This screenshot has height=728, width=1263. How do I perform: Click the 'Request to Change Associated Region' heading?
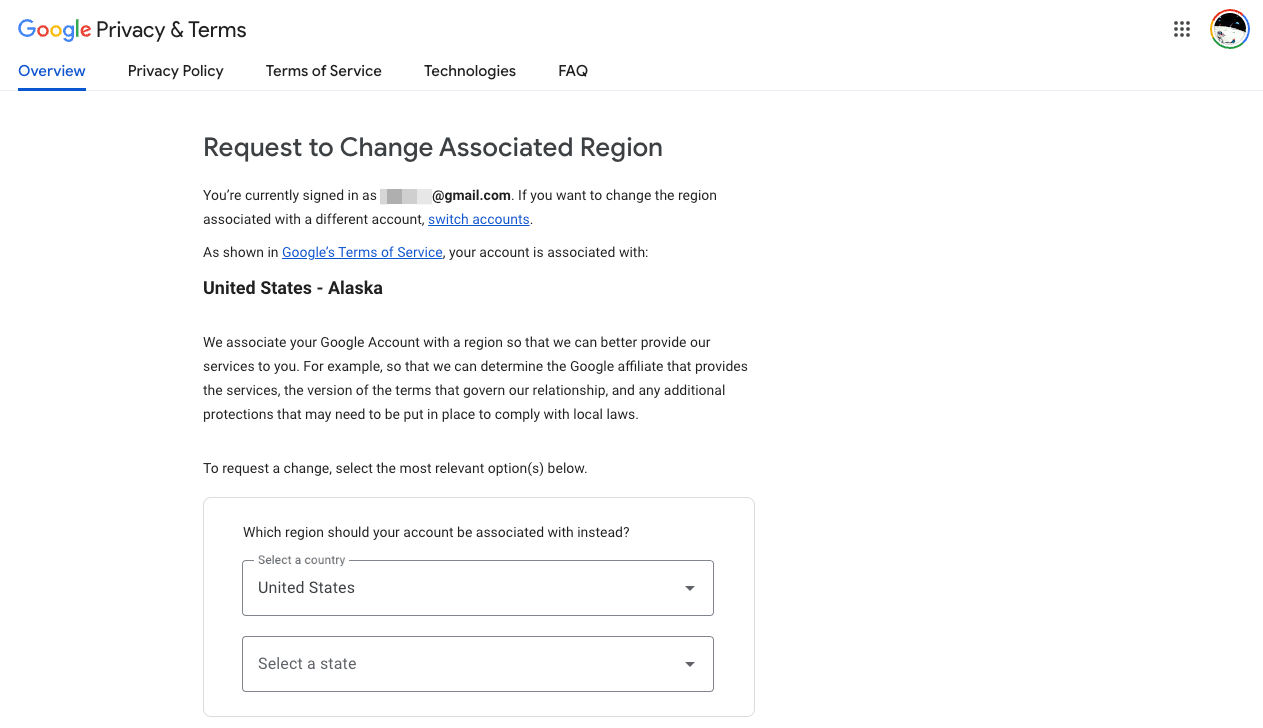[x=433, y=148]
